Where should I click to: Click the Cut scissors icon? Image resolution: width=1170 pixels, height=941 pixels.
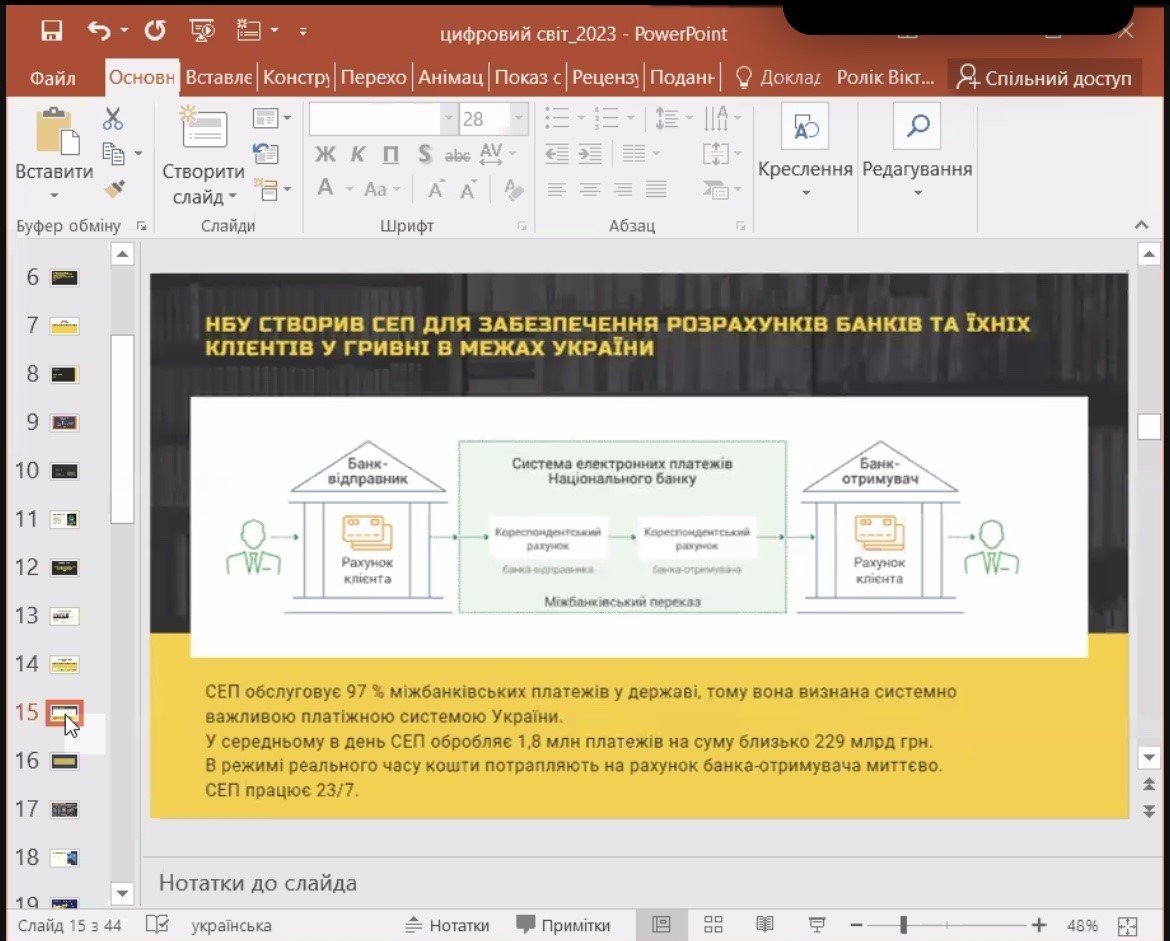[113, 120]
